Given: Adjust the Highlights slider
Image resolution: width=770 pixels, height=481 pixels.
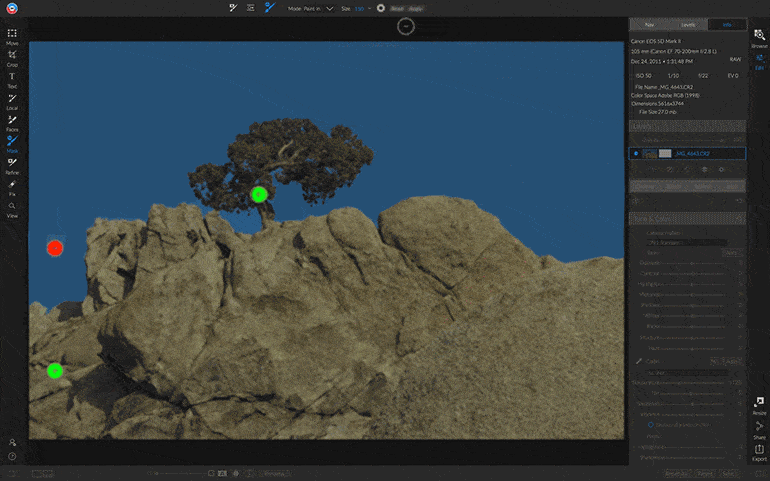Looking at the screenshot, I should click(x=693, y=284).
